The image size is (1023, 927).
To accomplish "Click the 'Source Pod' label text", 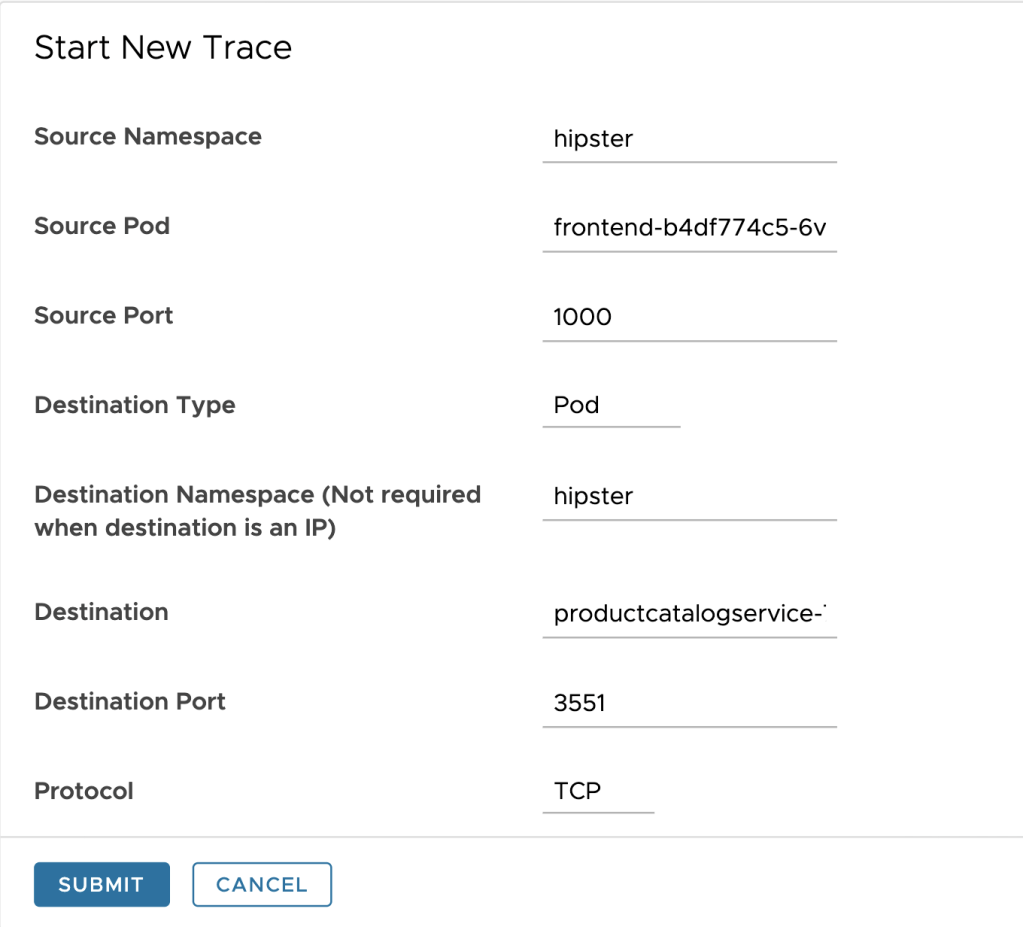I will (102, 226).
